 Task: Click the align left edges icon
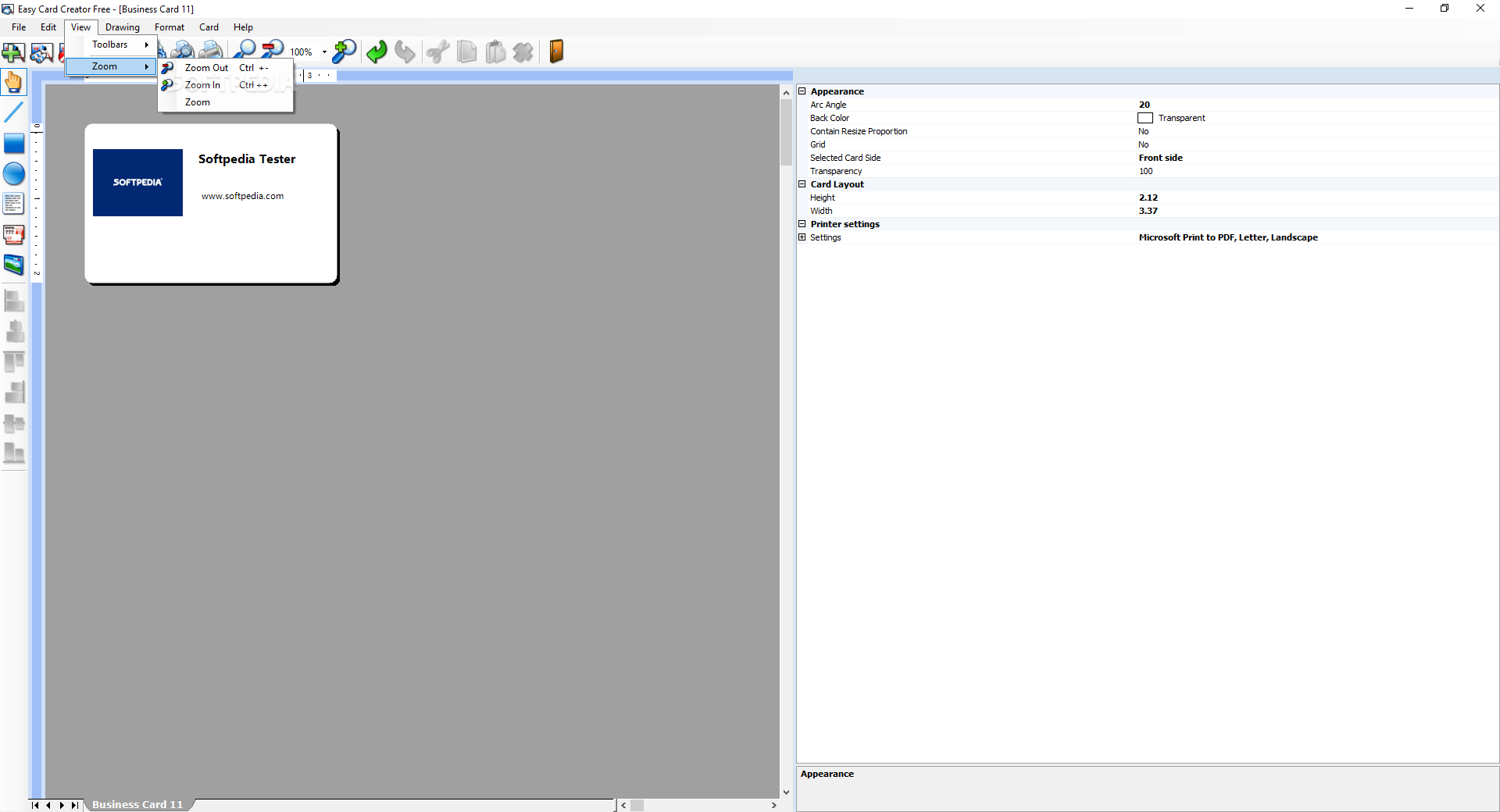point(14,301)
